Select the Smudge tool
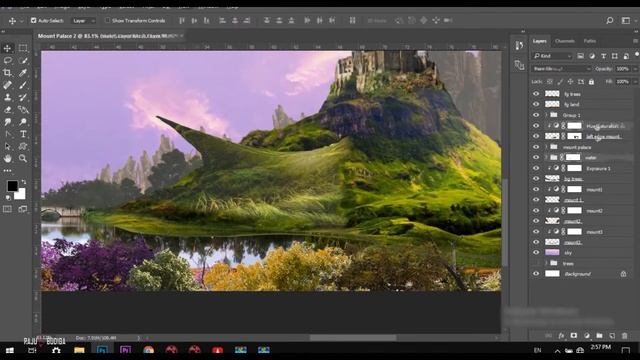This screenshot has width=640, height=360. pyautogui.click(x=7, y=122)
